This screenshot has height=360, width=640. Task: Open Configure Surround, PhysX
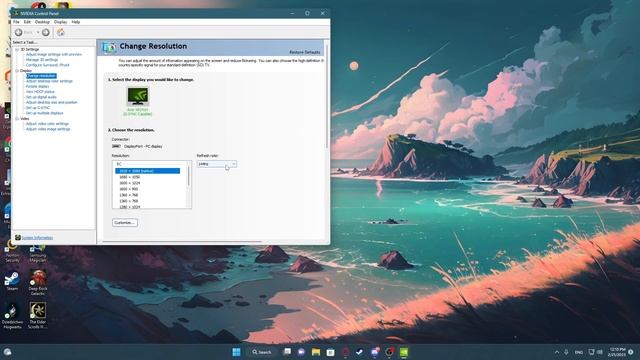(47, 65)
